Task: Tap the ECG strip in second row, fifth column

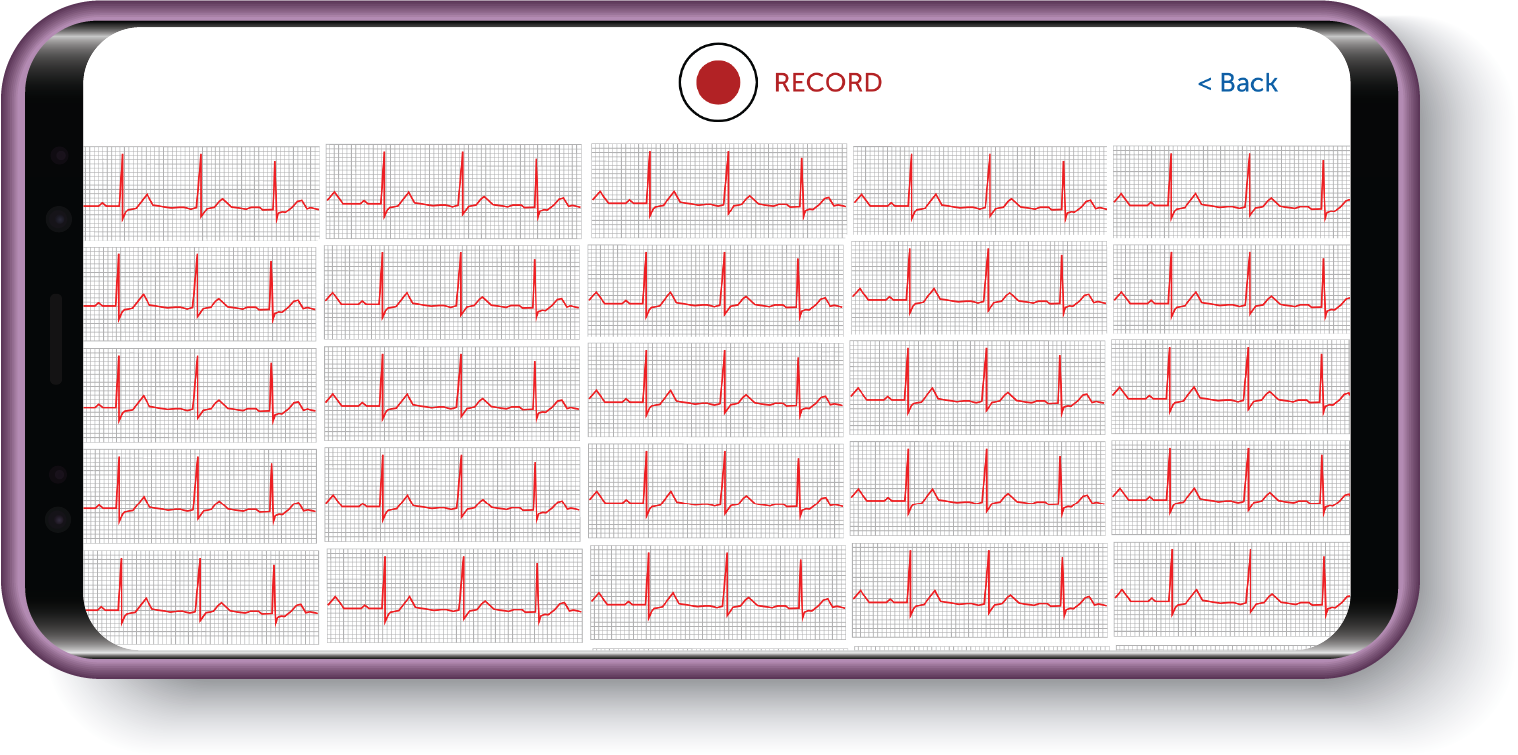Action: [x=1231, y=287]
